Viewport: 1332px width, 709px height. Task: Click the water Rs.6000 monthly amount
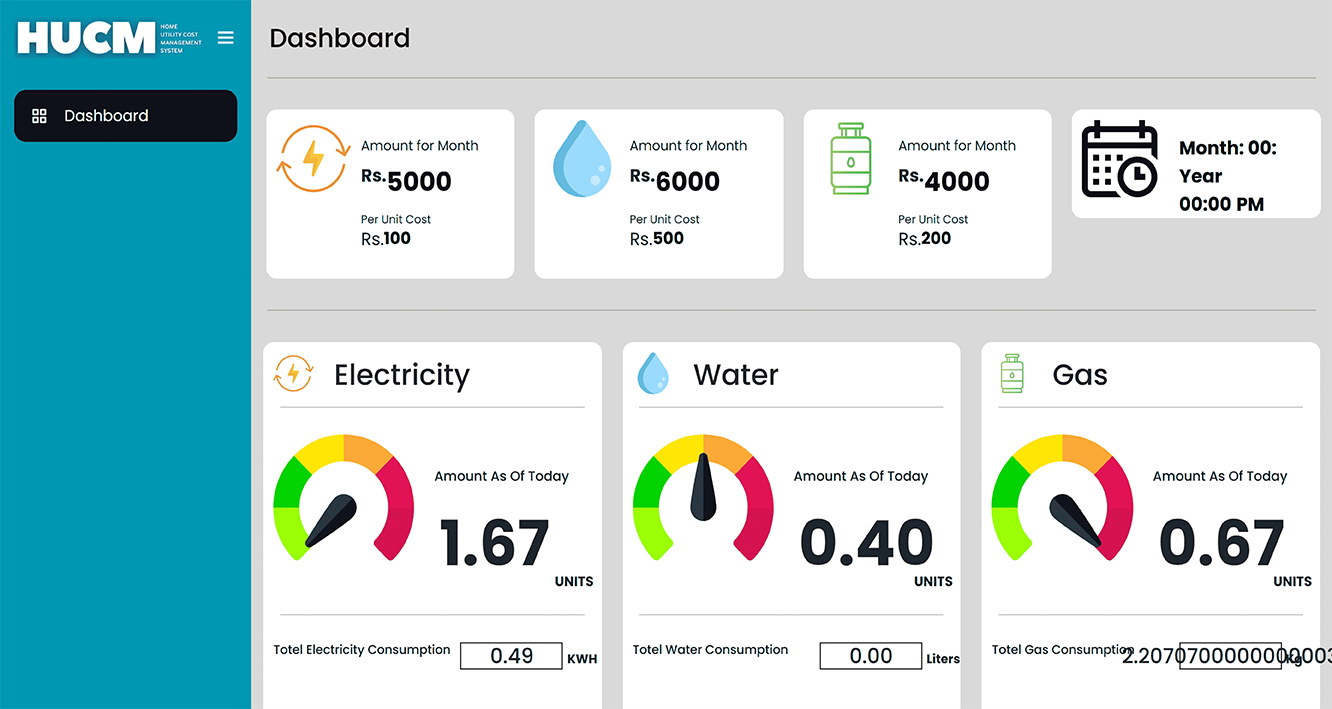click(x=675, y=181)
